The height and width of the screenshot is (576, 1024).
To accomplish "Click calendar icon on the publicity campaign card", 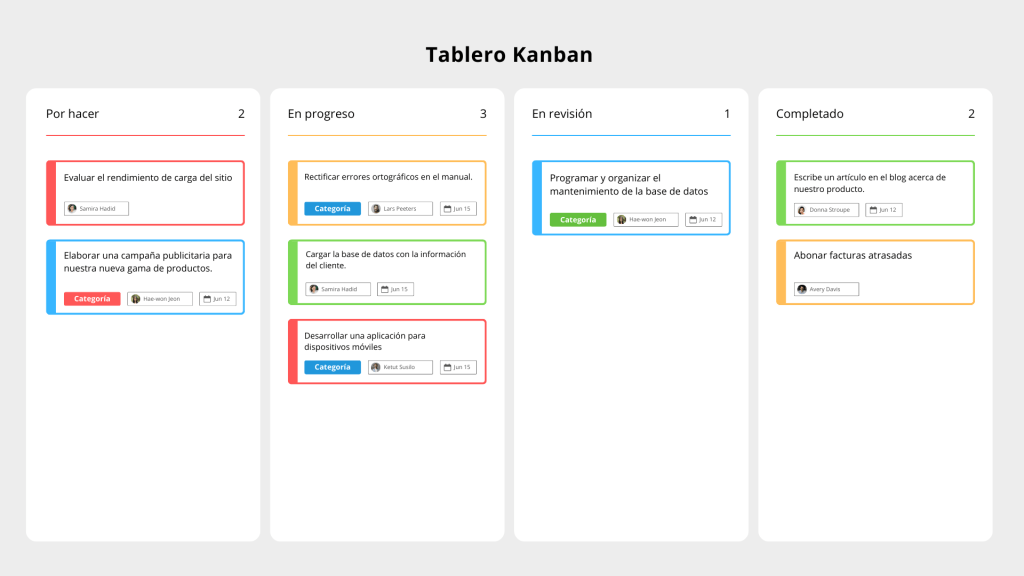I will 206,299.
